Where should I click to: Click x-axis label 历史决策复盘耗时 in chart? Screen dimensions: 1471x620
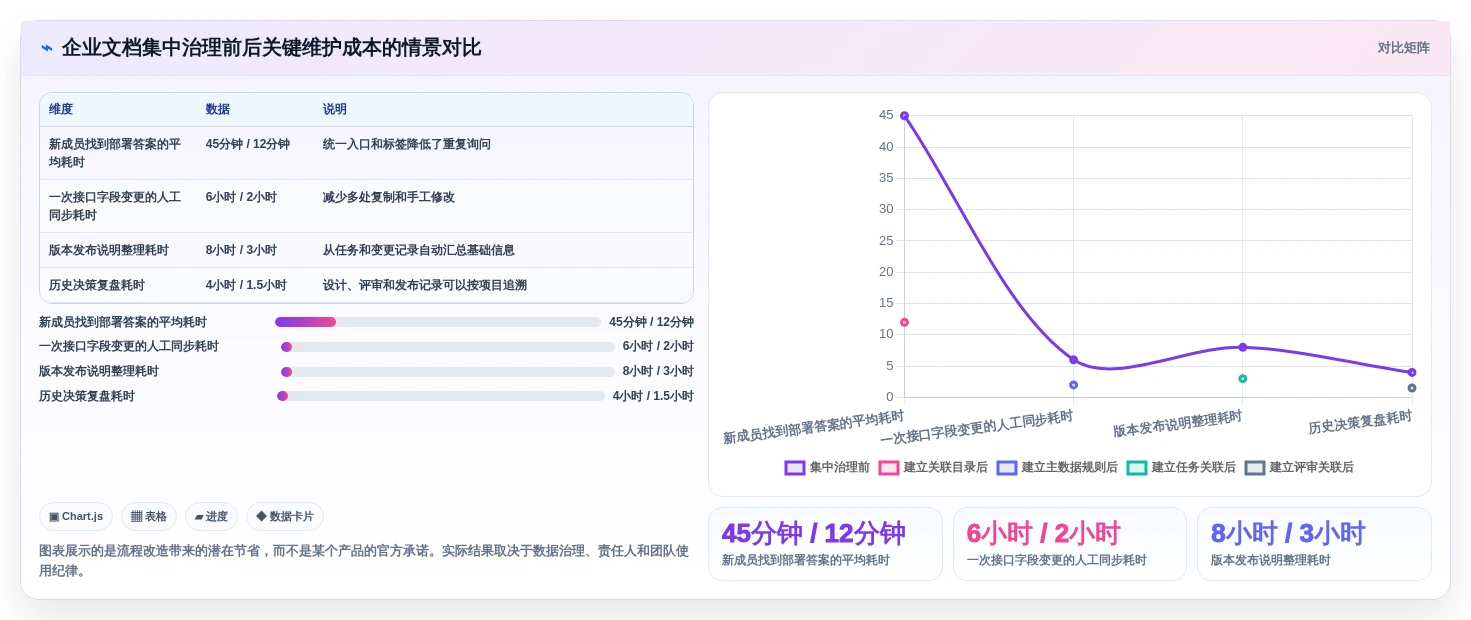(1360, 423)
